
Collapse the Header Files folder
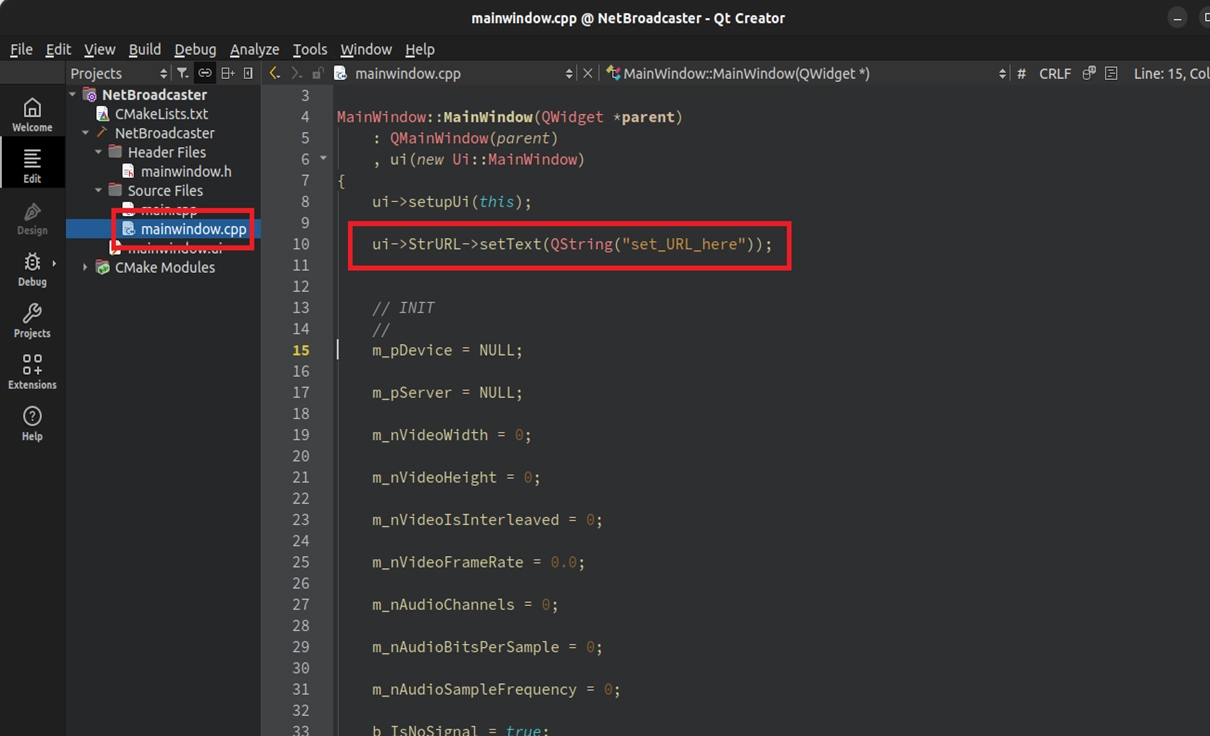(x=99, y=152)
